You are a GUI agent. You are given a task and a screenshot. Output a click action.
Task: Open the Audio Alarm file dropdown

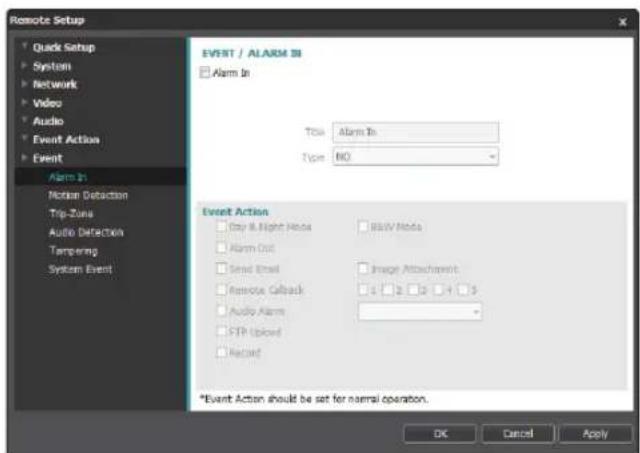[x=420, y=312]
